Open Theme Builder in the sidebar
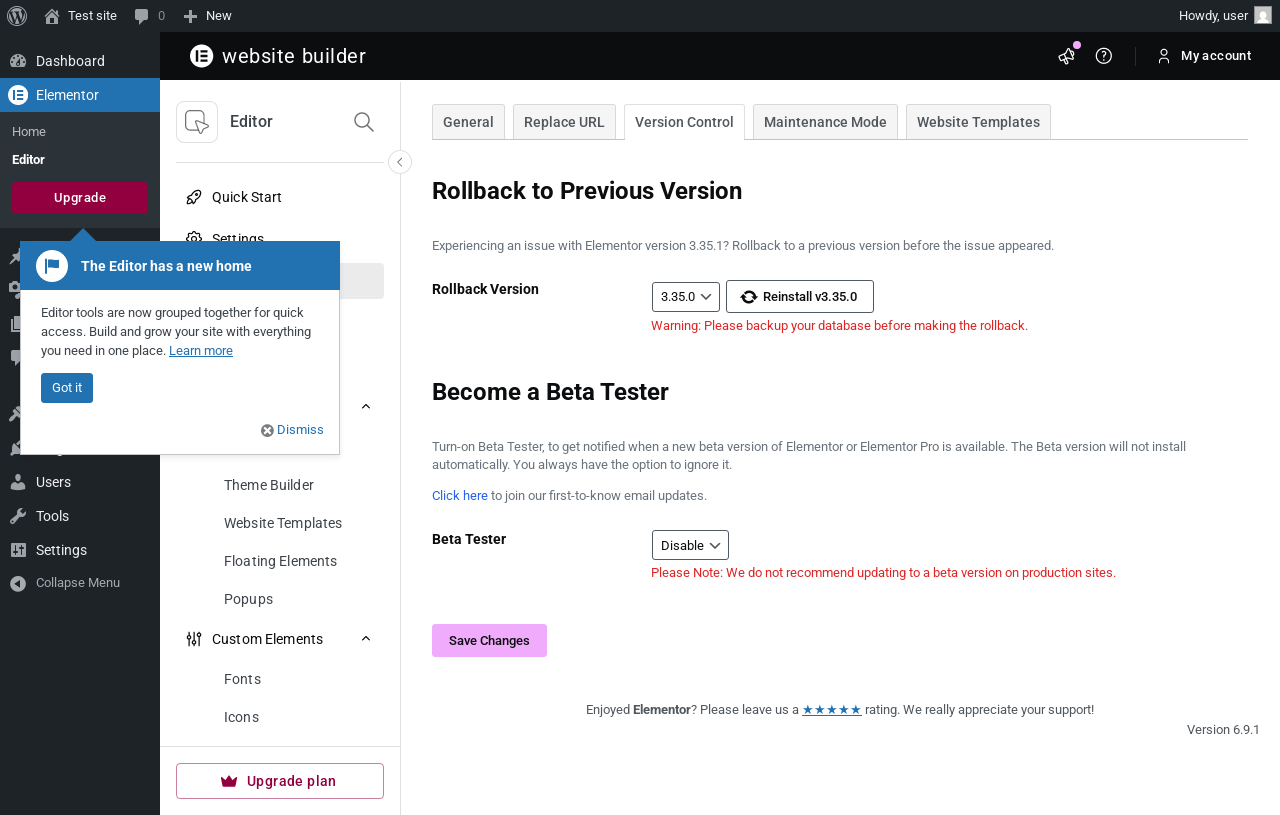 pos(269,485)
